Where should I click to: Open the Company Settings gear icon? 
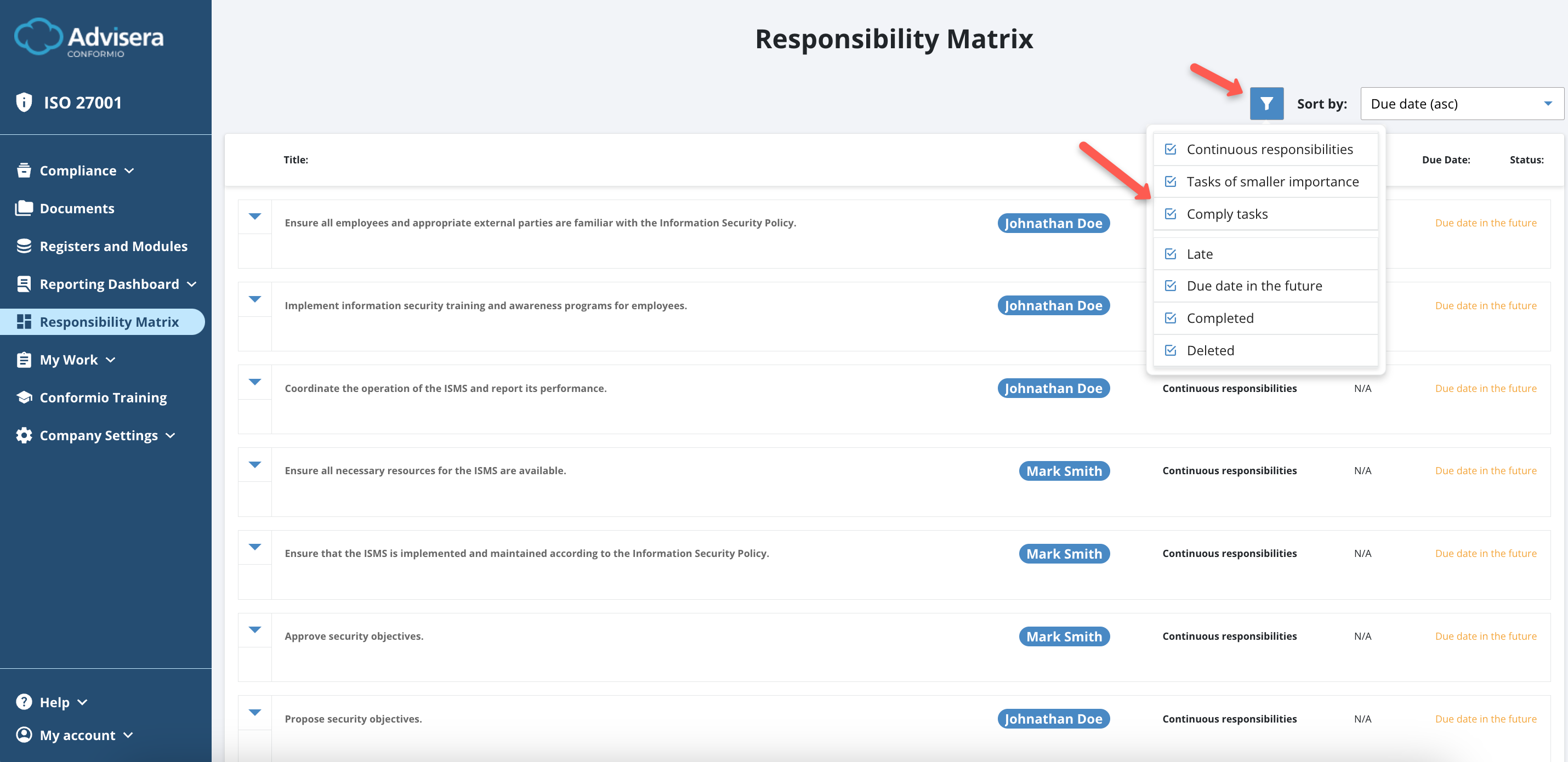pos(23,435)
